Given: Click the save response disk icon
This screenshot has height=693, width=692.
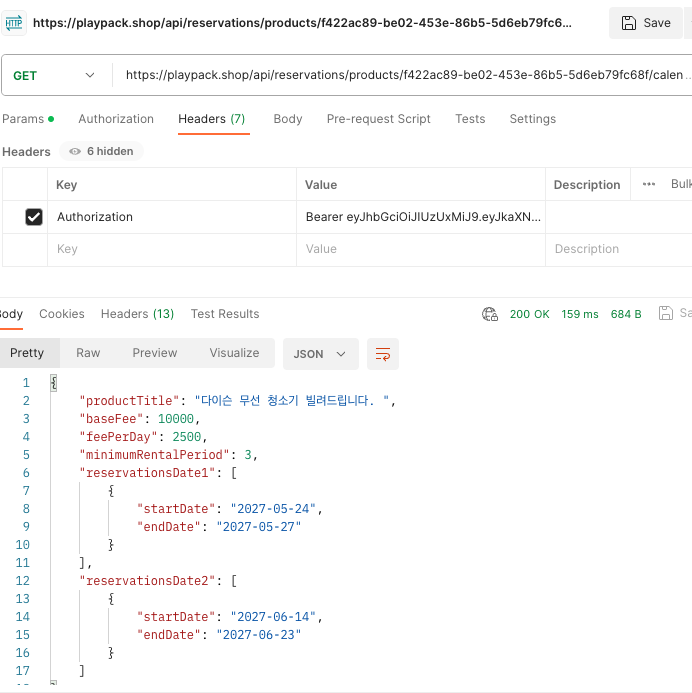Looking at the screenshot, I should [665, 313].
